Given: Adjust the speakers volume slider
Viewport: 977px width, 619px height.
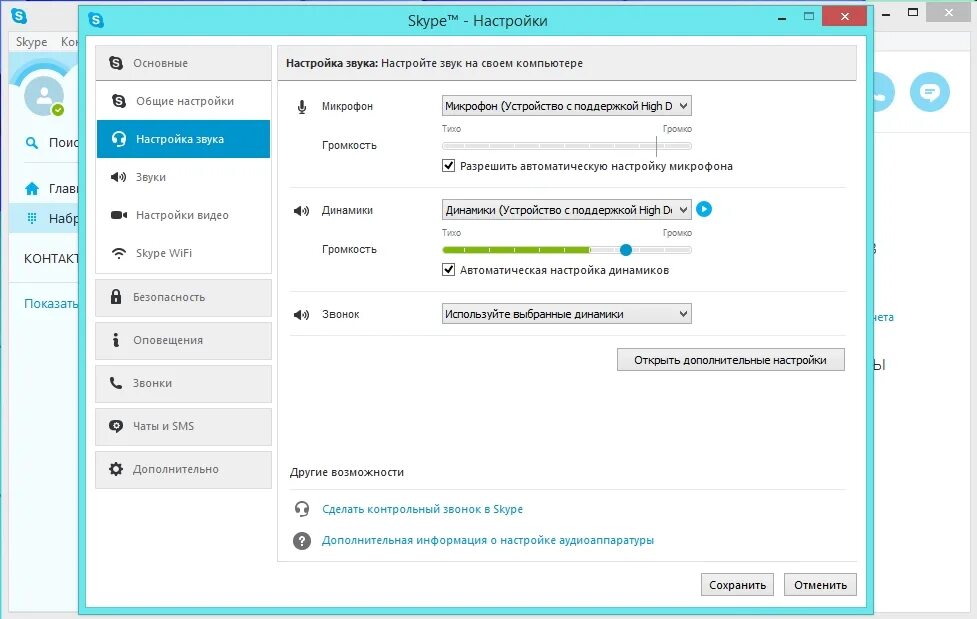Looking at the screenshot, I should (625, 249).
